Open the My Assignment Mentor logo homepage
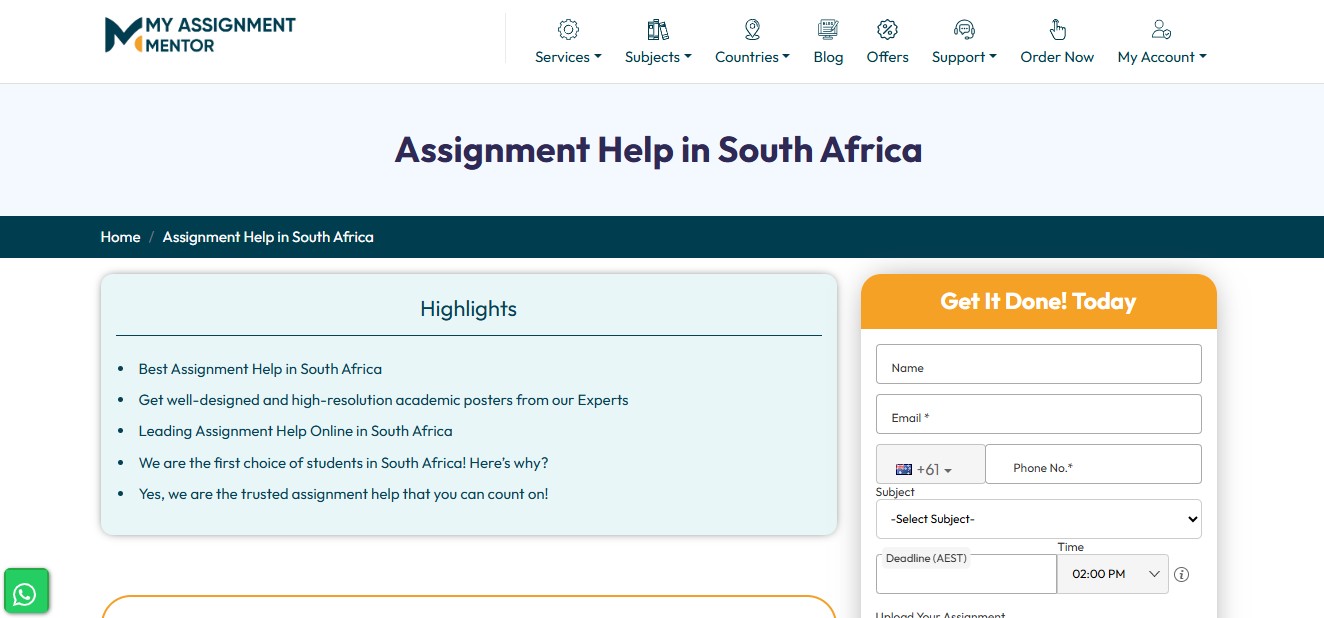1324x618 pixels. pyautogui.click(x=200, y=35)
